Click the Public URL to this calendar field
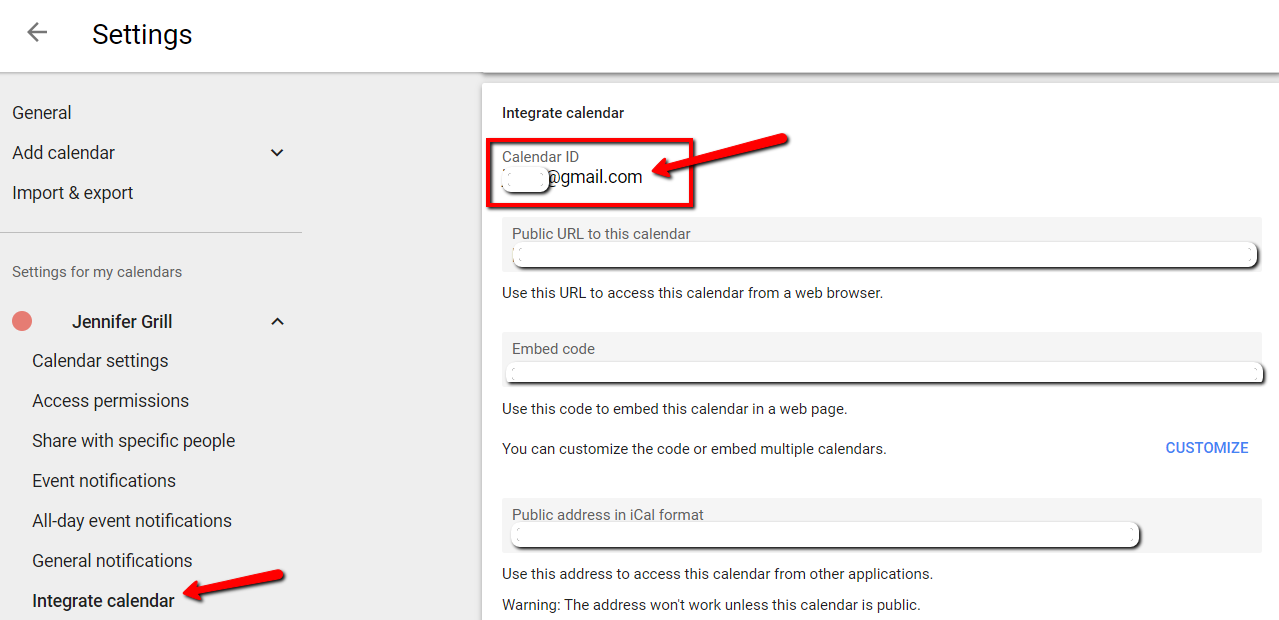Screen dimensions: 1279x620 (882, 245)
